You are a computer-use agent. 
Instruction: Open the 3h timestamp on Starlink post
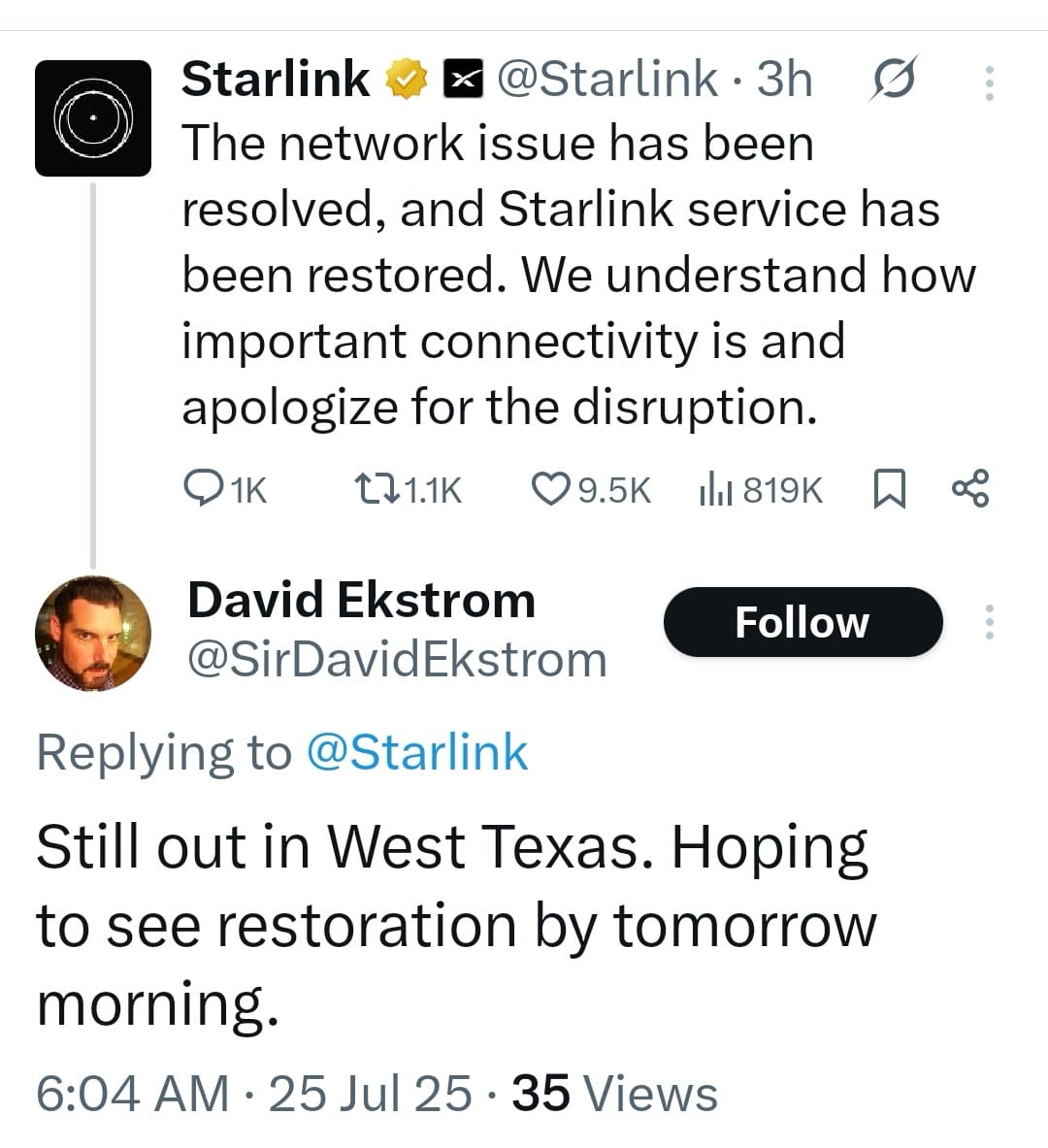pyautogui.click(x=784, y=80)
